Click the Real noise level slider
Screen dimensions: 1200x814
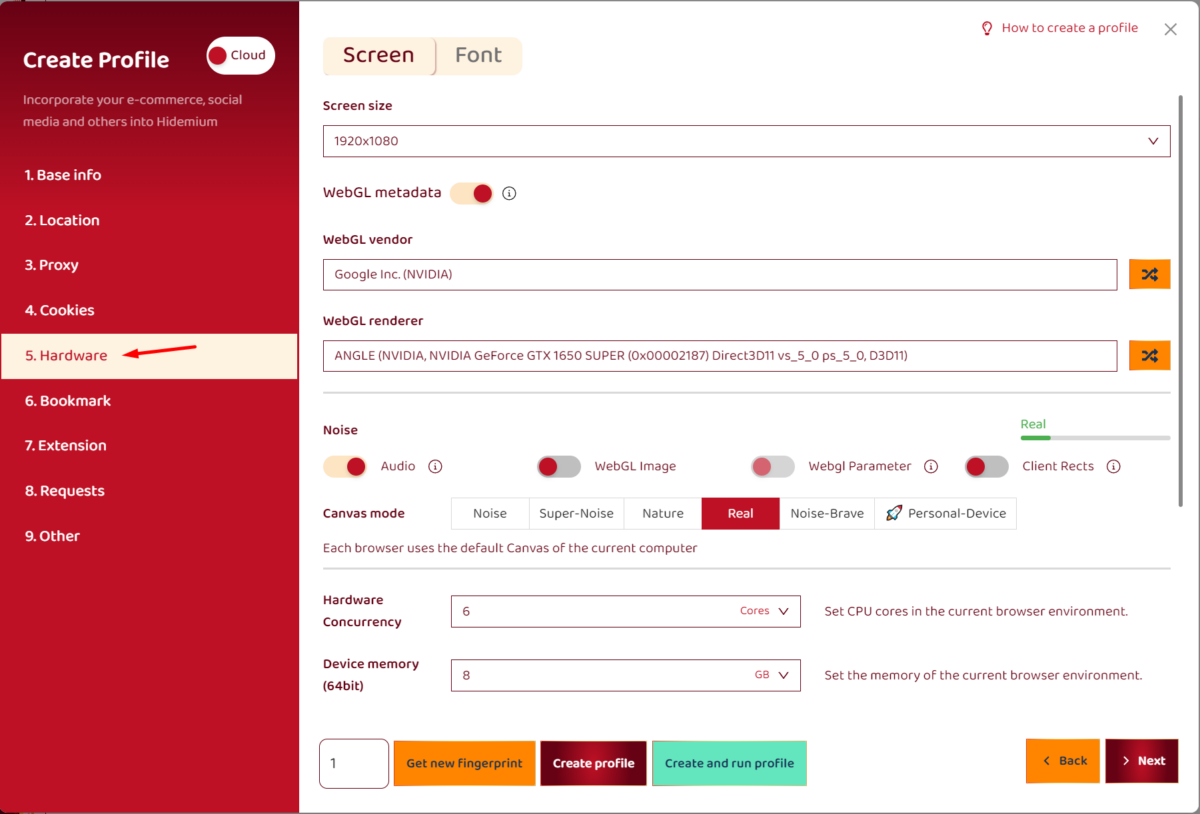tap(1094, 437)
